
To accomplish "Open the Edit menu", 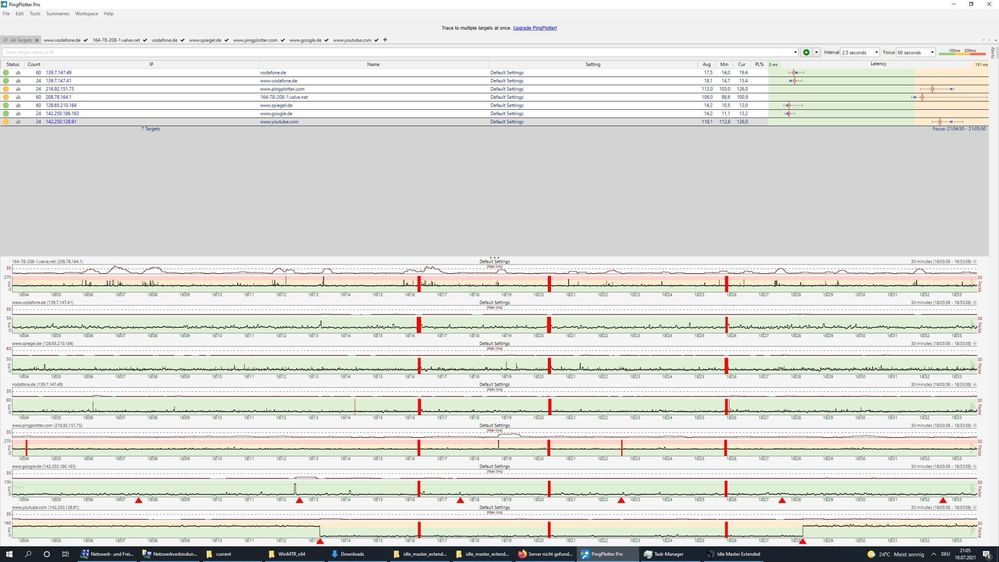I will 20,13.
